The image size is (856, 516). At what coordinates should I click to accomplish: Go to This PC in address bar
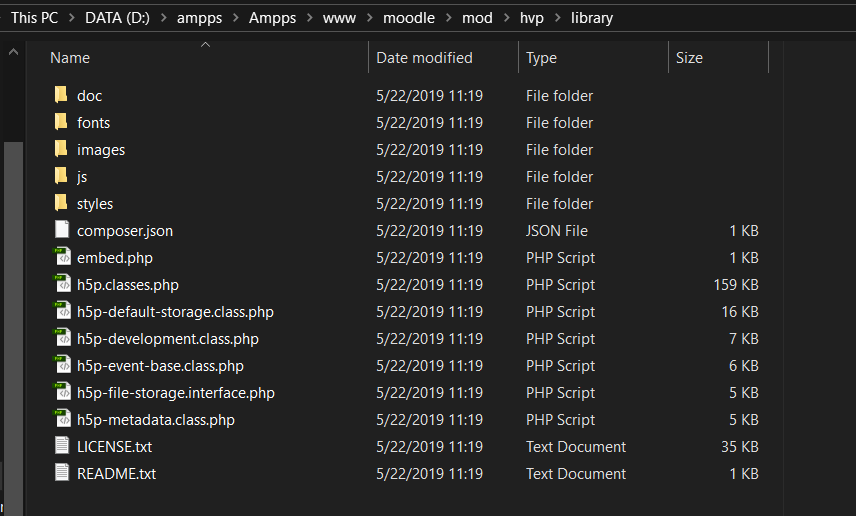coord(34,18)
